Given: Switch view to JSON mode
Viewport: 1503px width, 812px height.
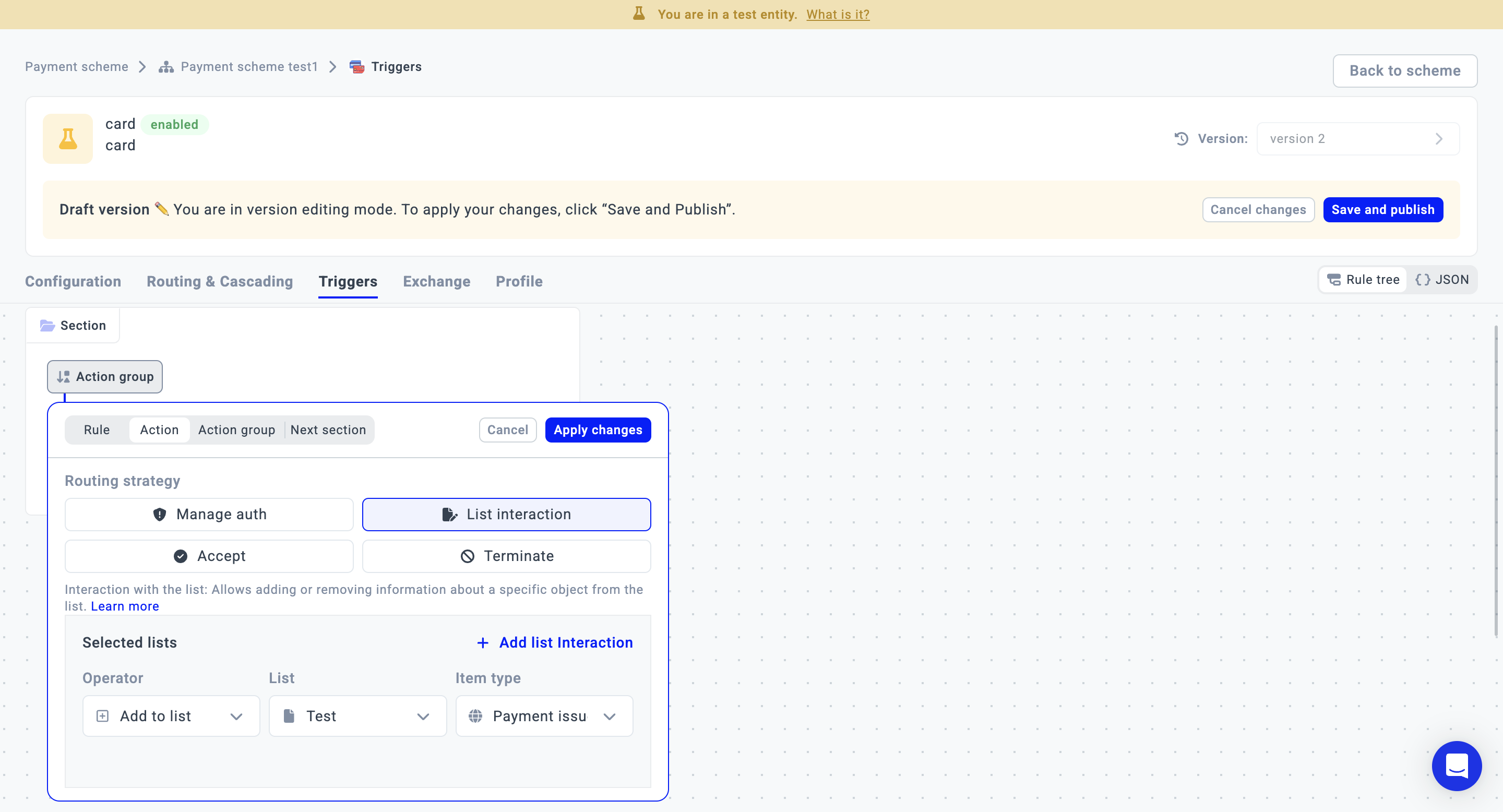Looking at the screenshot, I should (1442, 280).
